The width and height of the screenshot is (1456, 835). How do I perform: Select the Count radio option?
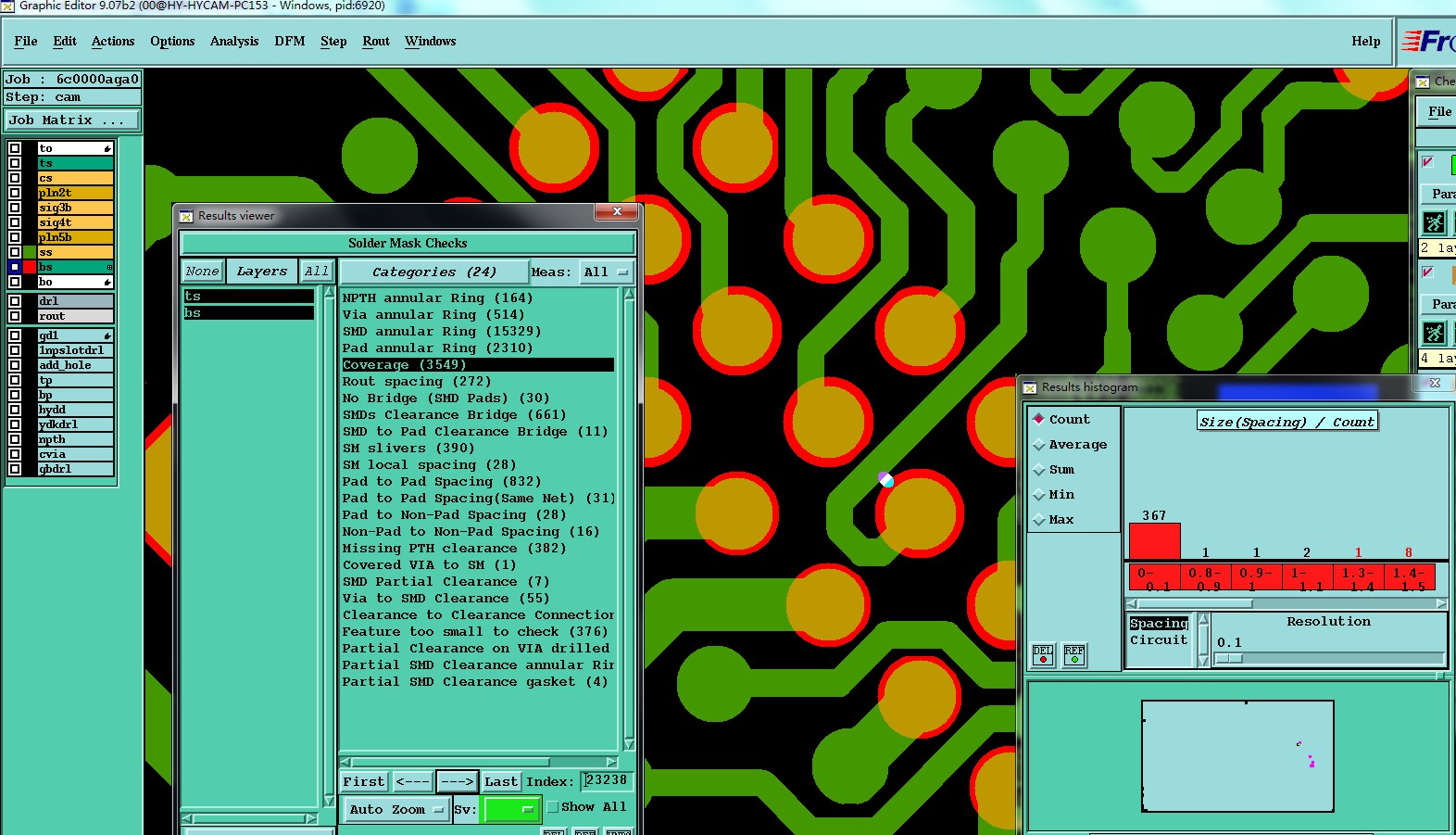[x=1039, y=419]
